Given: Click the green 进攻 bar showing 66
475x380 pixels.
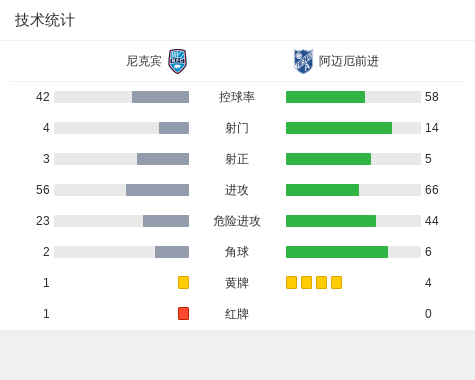Looking at the screenshot, I should click(x=322, y=190).
